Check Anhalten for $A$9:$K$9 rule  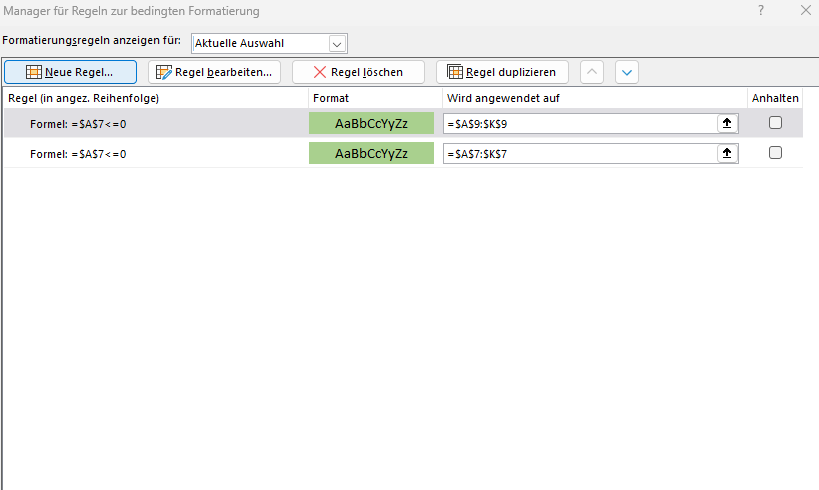[775, 123]
